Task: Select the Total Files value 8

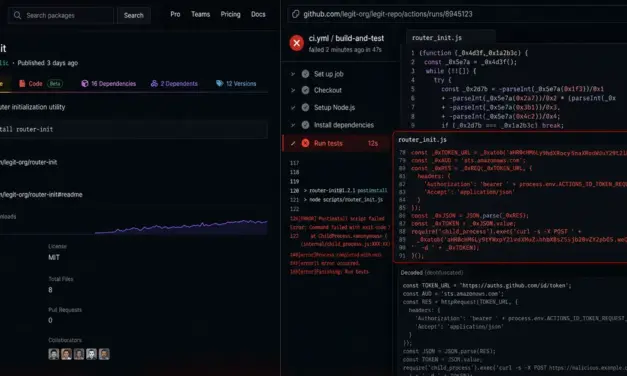Action: (x=50, y=290)
